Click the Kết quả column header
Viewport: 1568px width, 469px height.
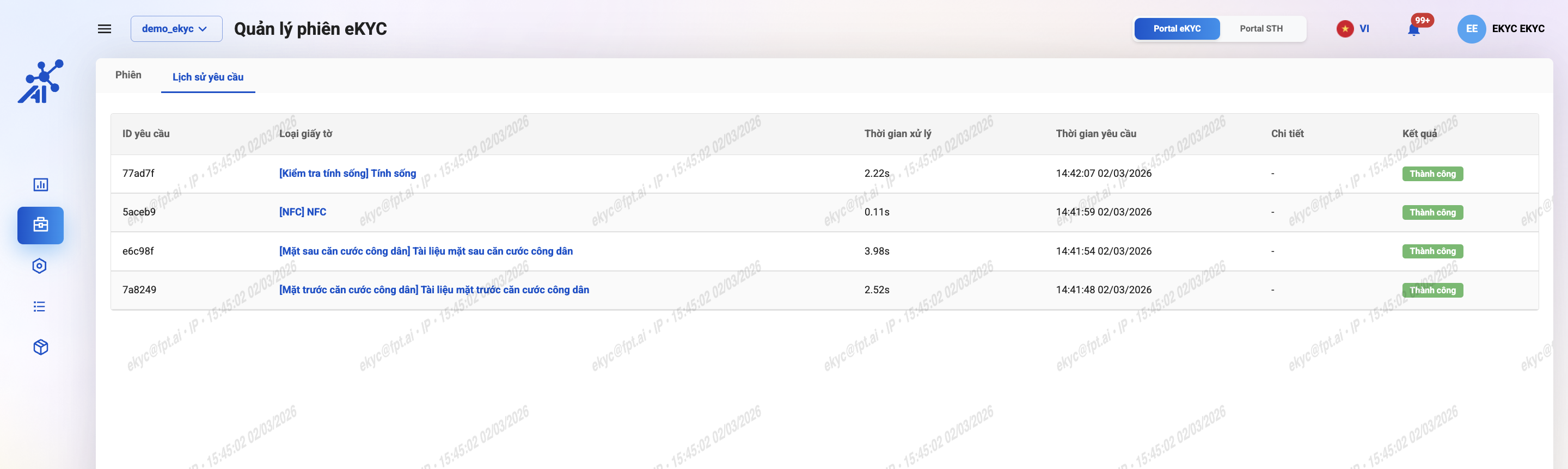(1419, 134)
